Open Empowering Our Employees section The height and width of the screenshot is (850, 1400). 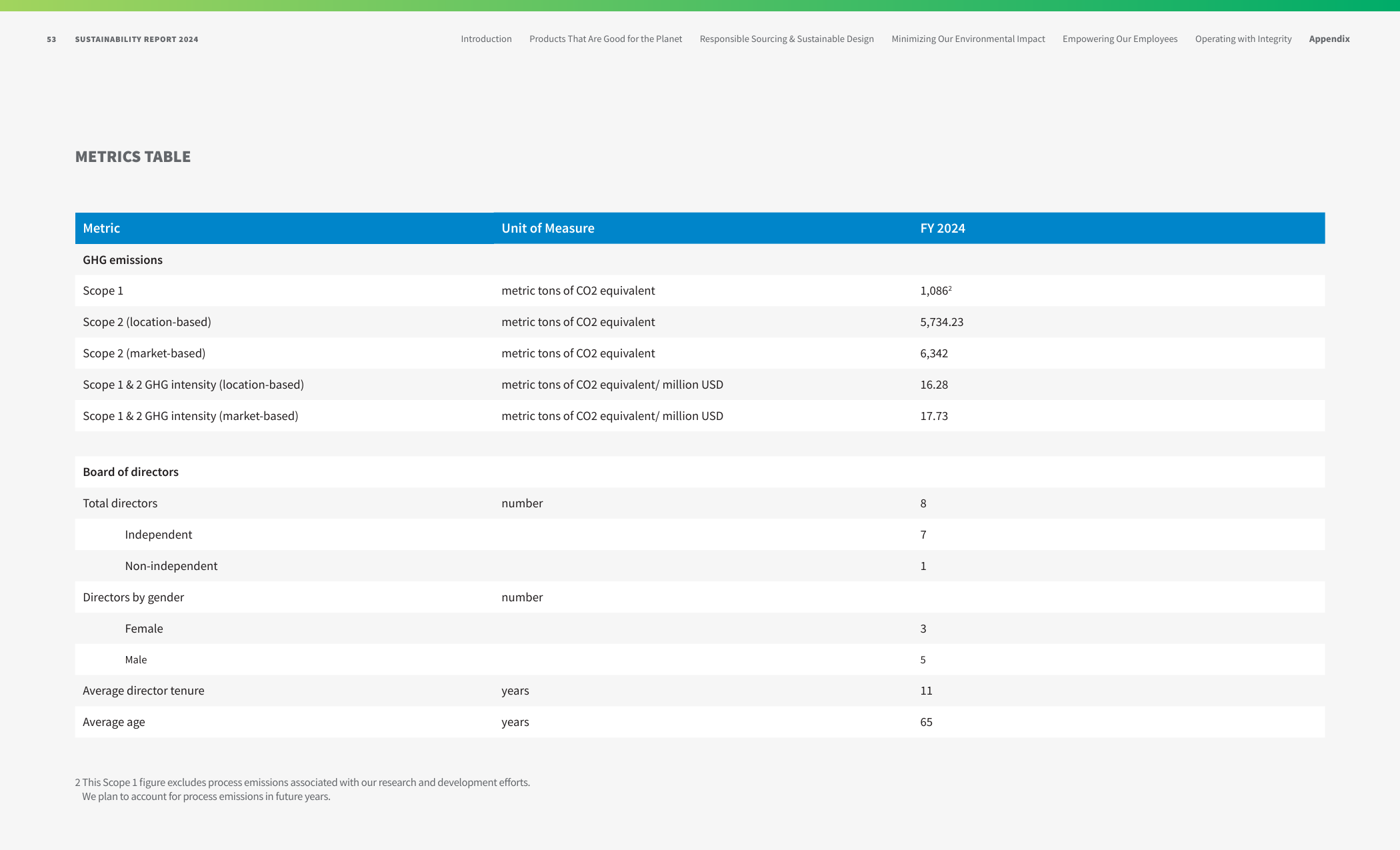(x=1120, y=39)
